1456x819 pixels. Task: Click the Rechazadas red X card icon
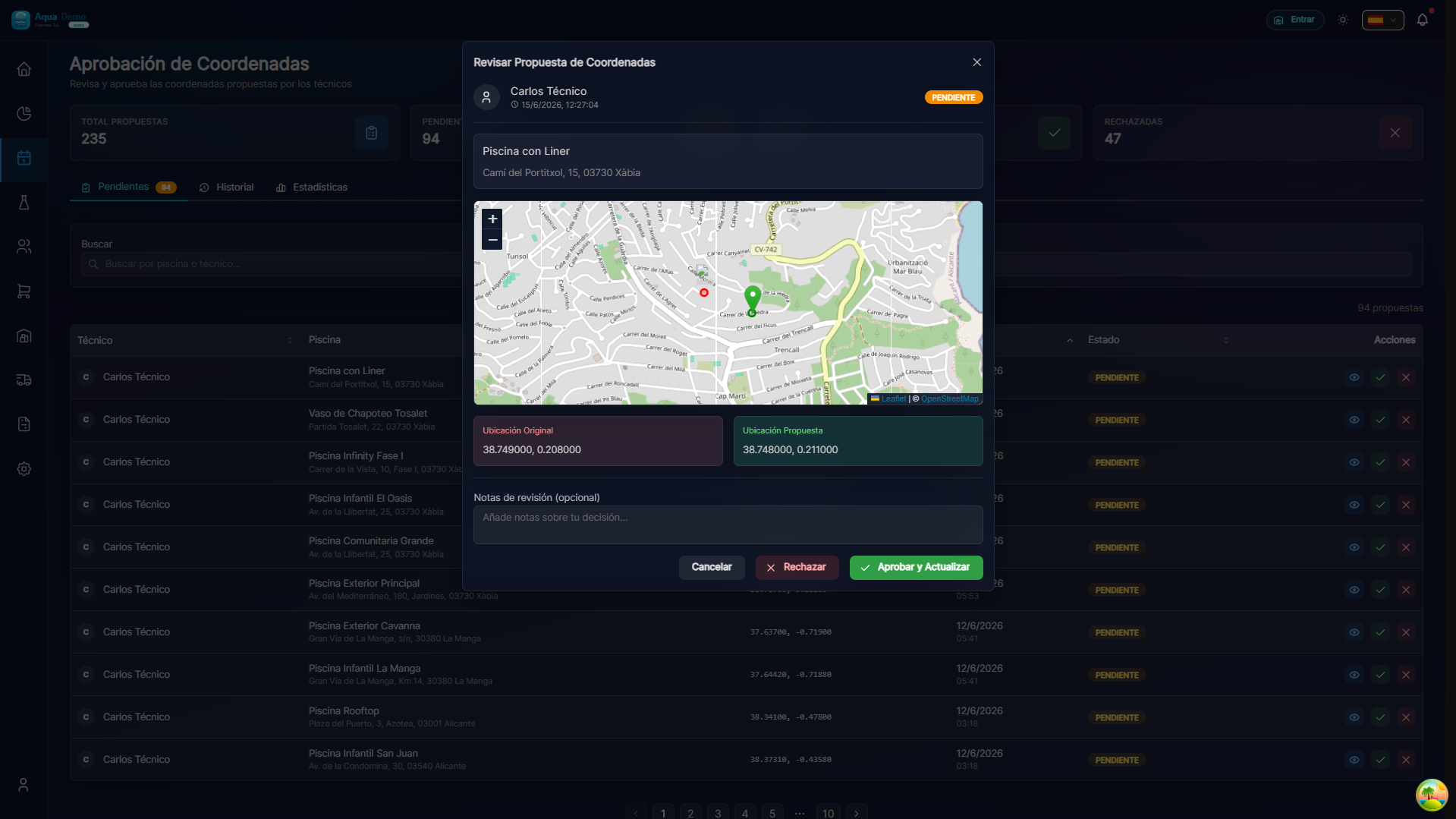point(1395,133)
